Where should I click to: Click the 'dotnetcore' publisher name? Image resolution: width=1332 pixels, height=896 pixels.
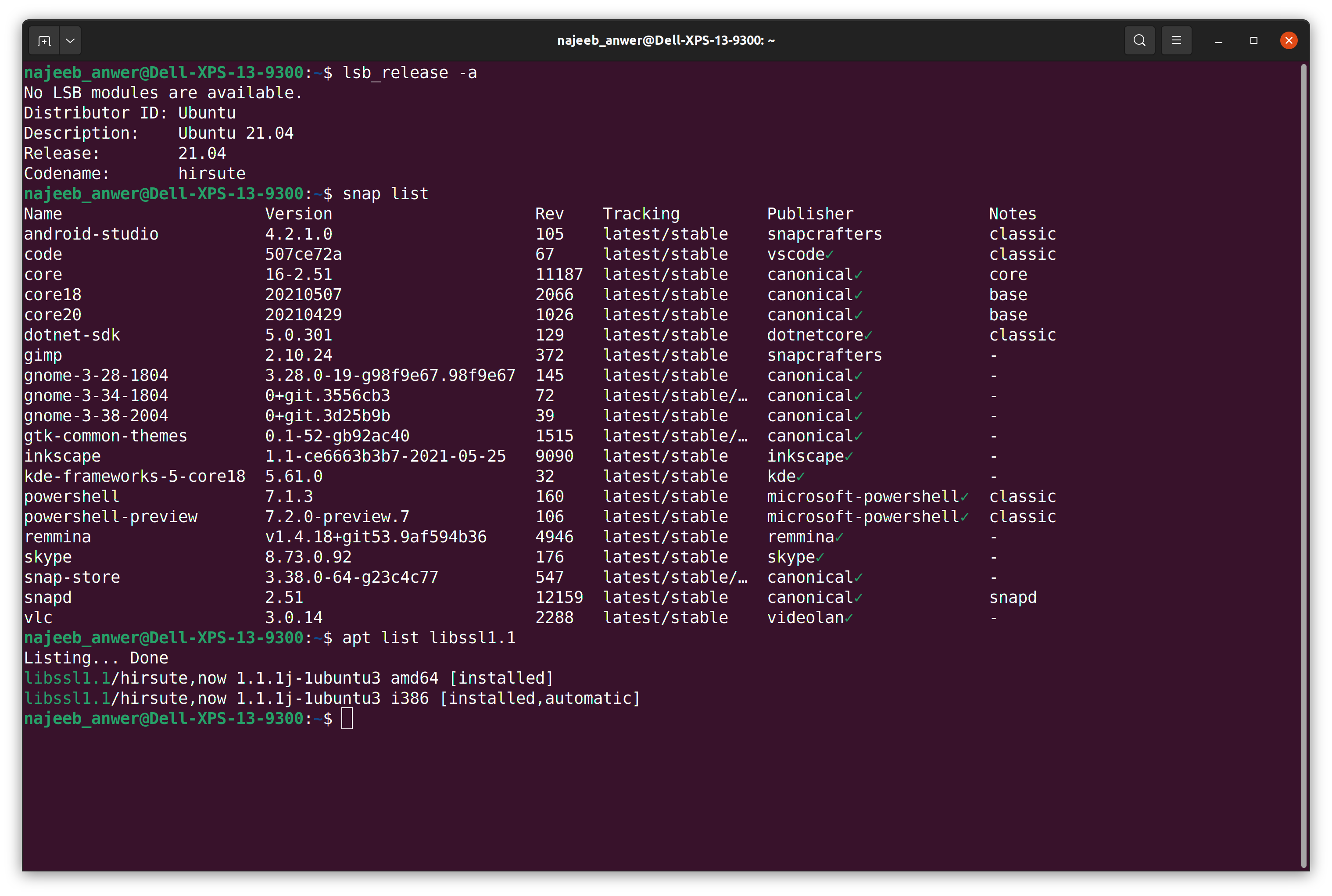(815, 335)
